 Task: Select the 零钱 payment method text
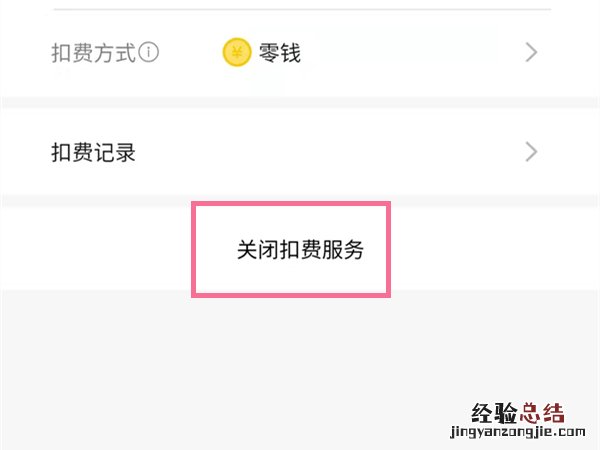pos(281,53)
